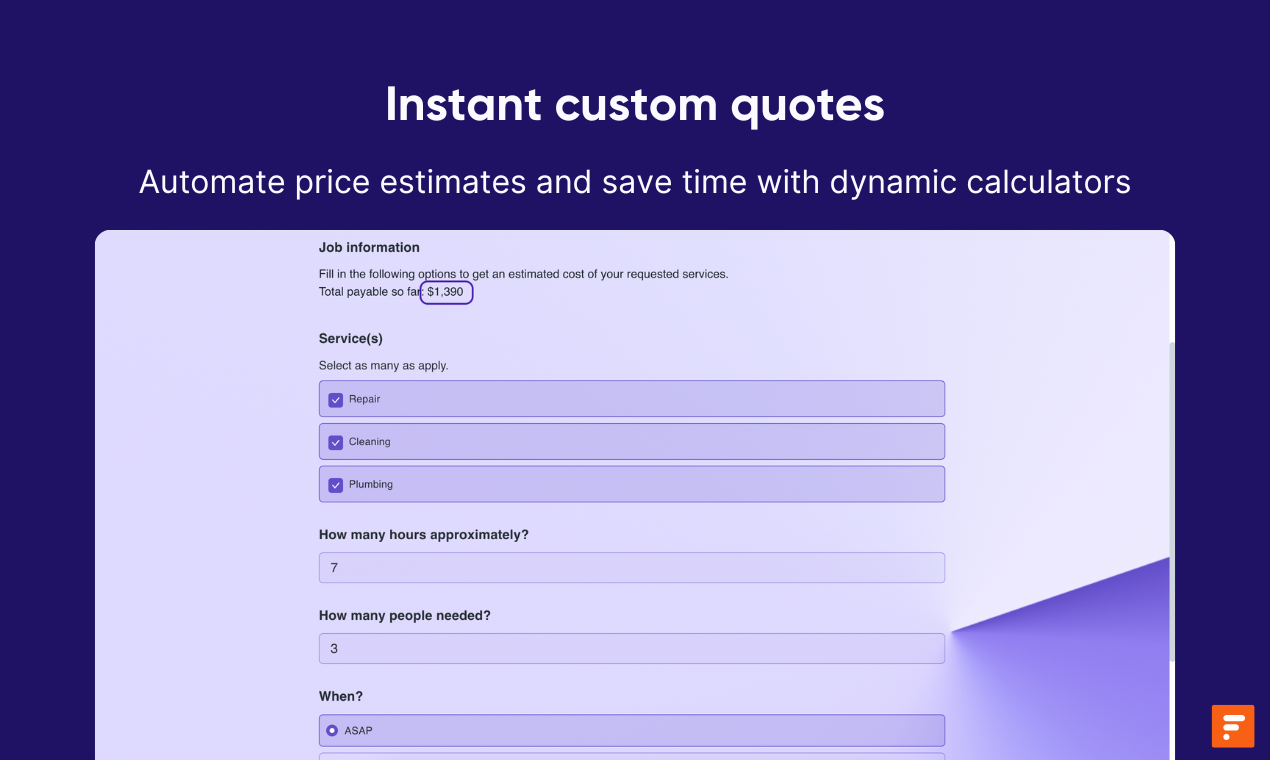Click the "When?" question label
The image size is (1270, 760).
tap(341, 696)
